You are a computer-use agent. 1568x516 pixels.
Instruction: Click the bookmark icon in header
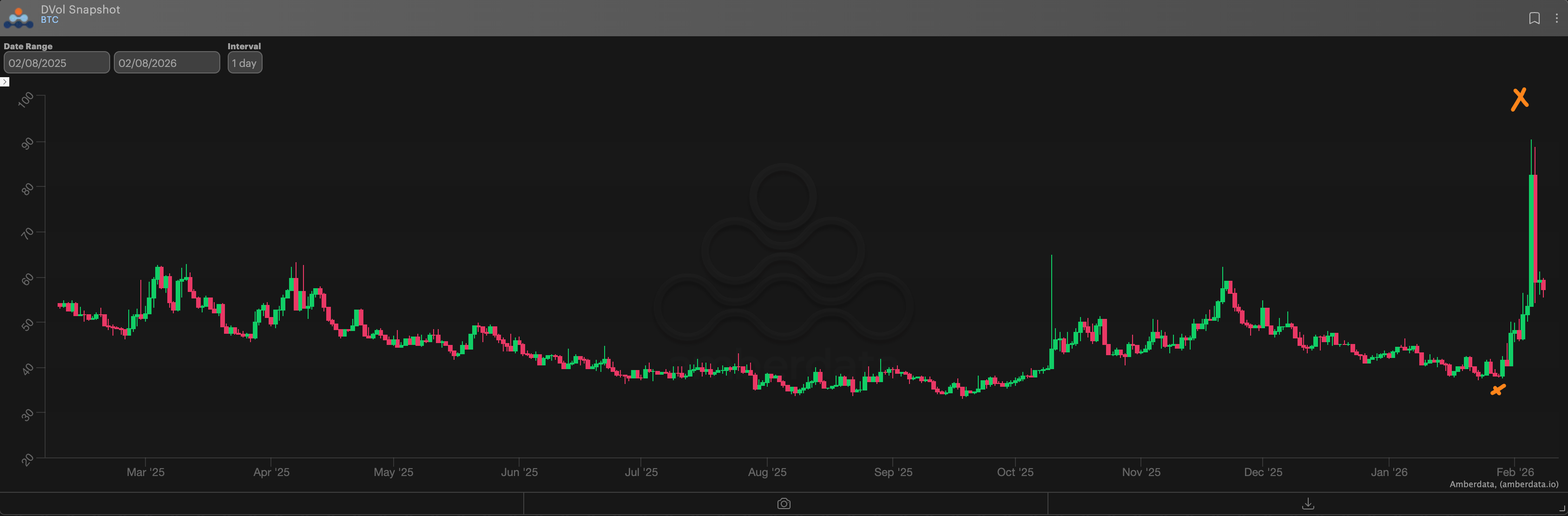point(1534,18)
